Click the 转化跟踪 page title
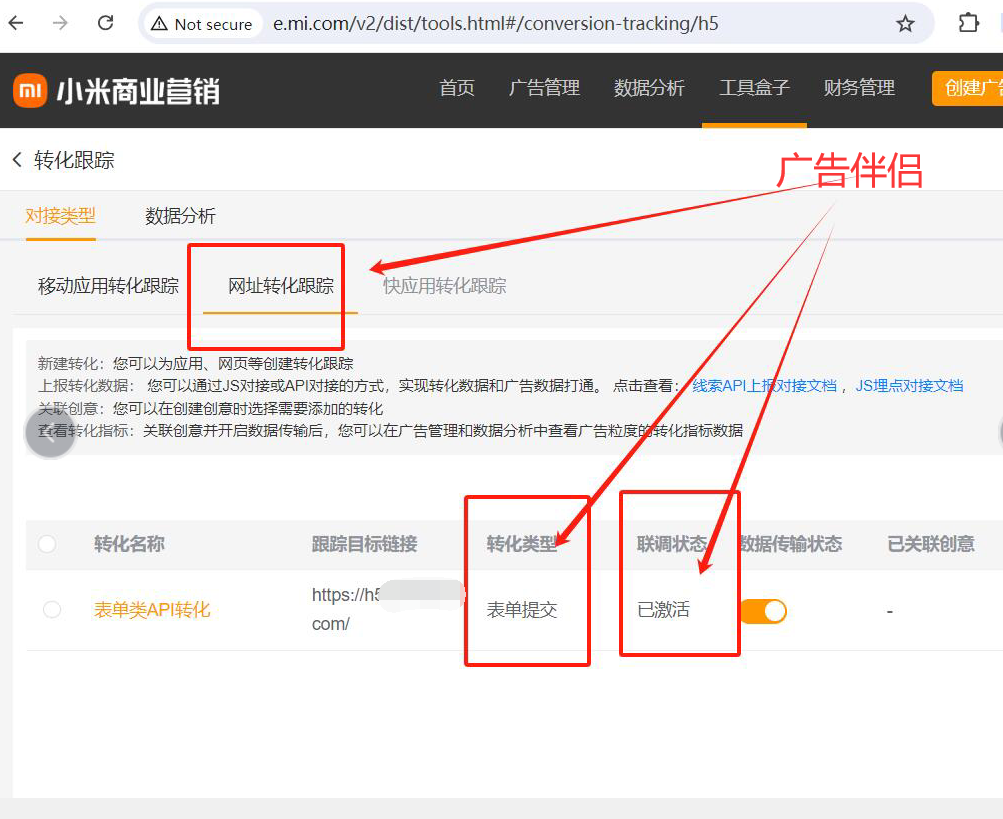Viewport: 1003px width, 819px height. pos(74,160)
